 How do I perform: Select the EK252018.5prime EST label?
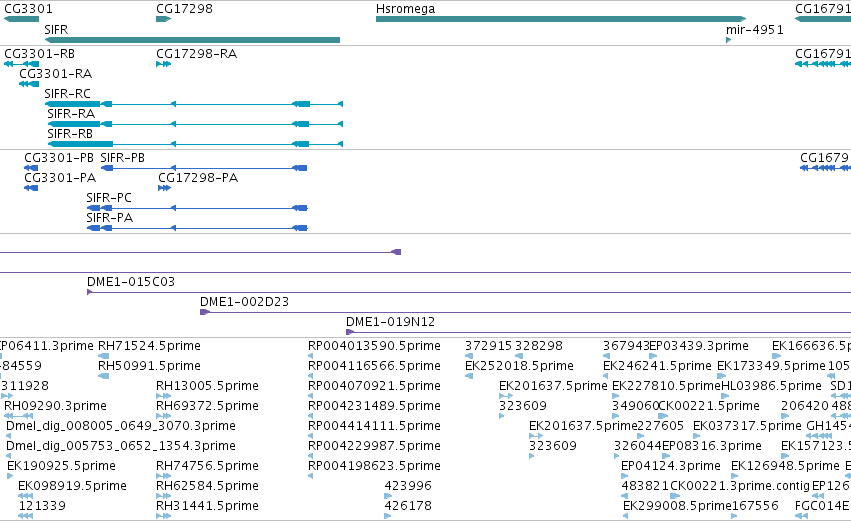[x=519, y=366]
